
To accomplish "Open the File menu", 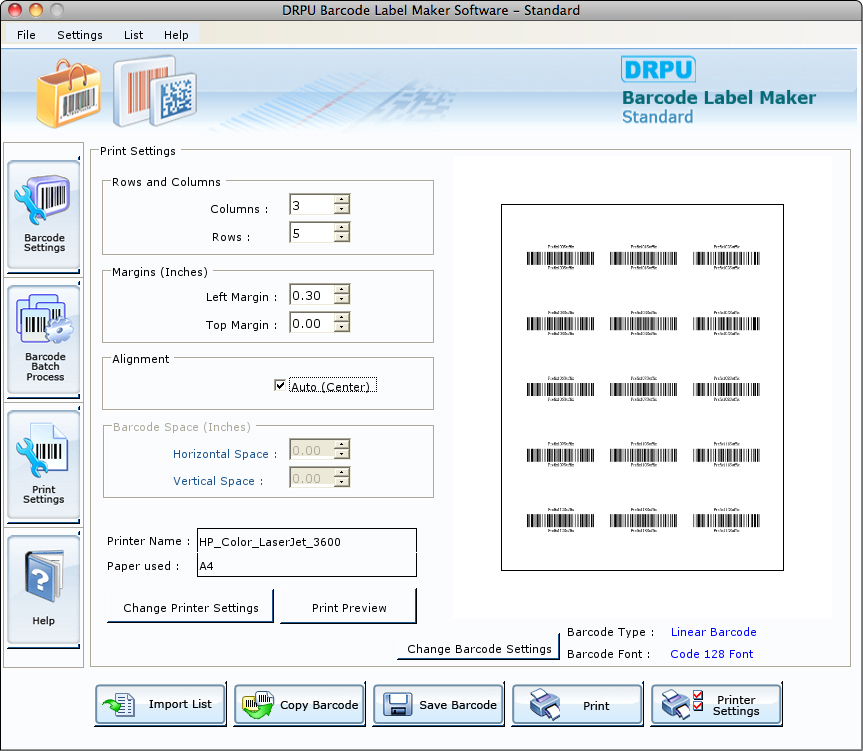I will click(26, 35).
